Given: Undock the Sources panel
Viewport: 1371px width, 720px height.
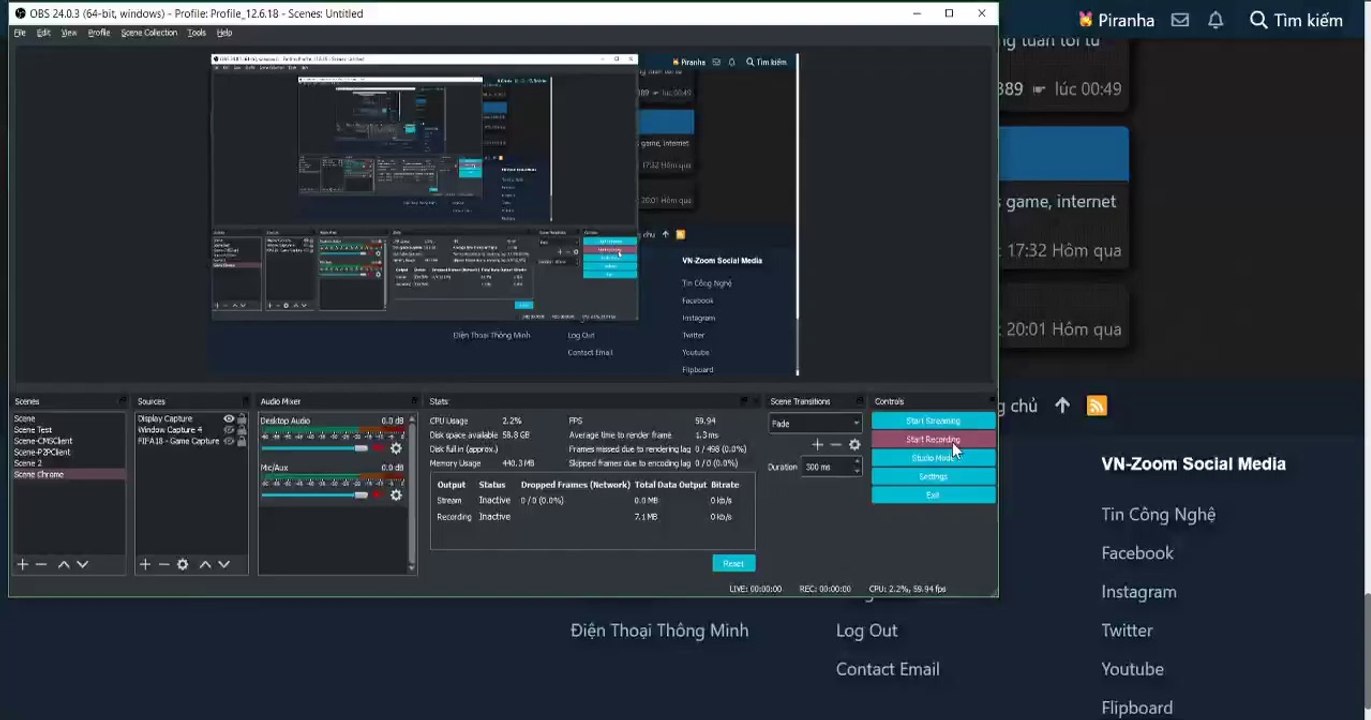Looking at the screenshot, I should tap(243, 401).
